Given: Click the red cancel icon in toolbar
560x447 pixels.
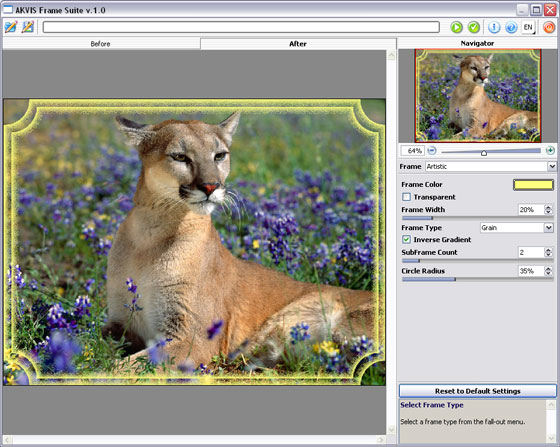Looking at the screenshot, I should pos(549,27).
